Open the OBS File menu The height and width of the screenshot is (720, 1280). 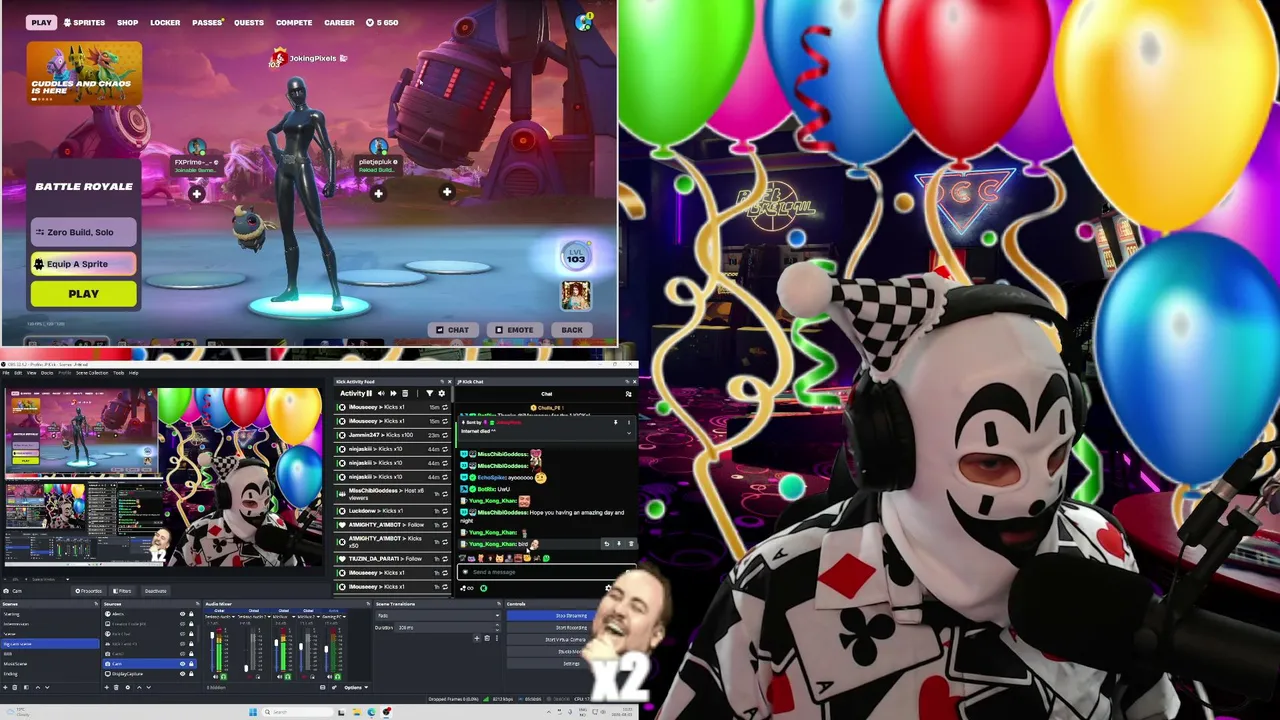[x=6, y=373]
